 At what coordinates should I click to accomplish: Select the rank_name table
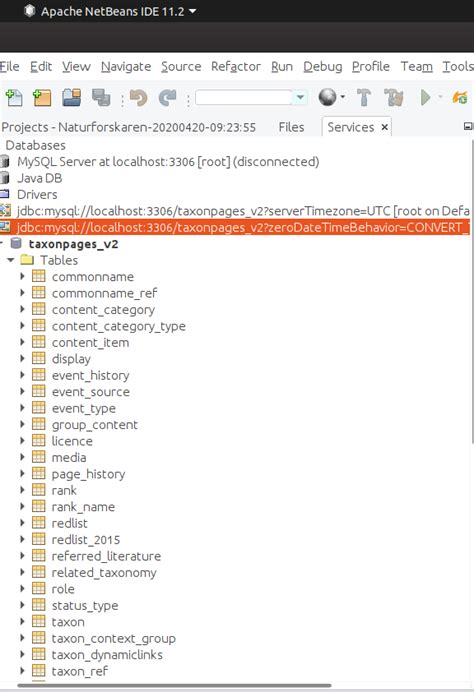(x=83, y=507)
